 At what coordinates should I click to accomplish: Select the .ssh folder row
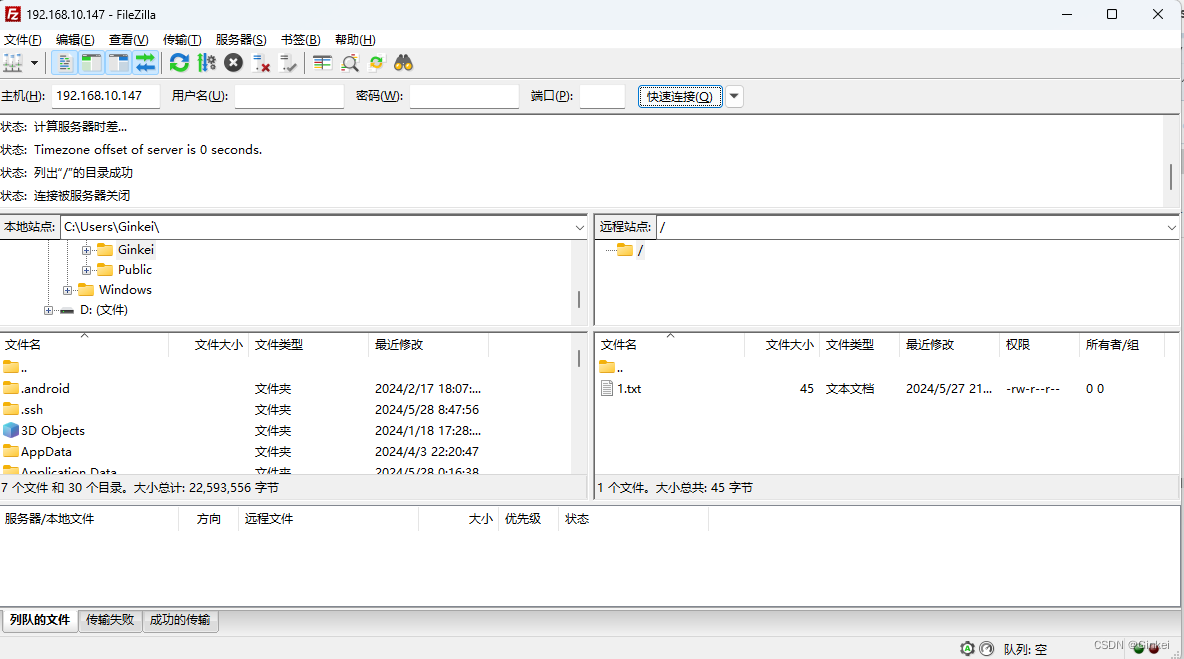coord(285,410)
